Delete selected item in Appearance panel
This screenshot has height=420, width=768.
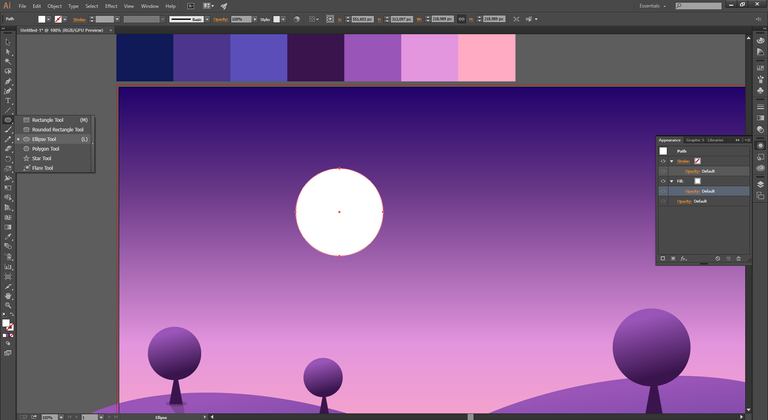739,258
